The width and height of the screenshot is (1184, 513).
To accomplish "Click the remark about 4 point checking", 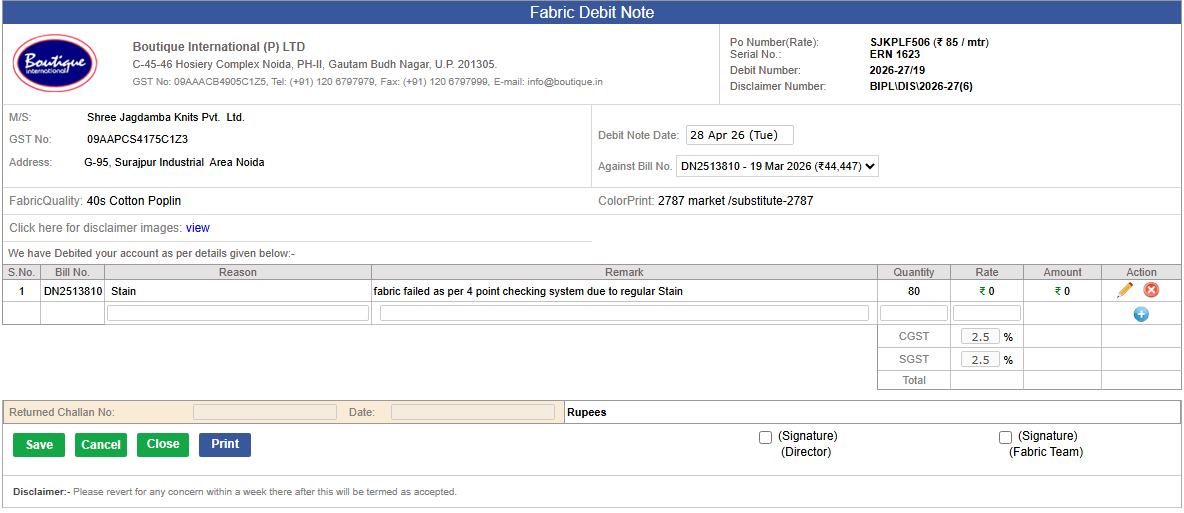I will pyautogui.click(x=528, y=291).
